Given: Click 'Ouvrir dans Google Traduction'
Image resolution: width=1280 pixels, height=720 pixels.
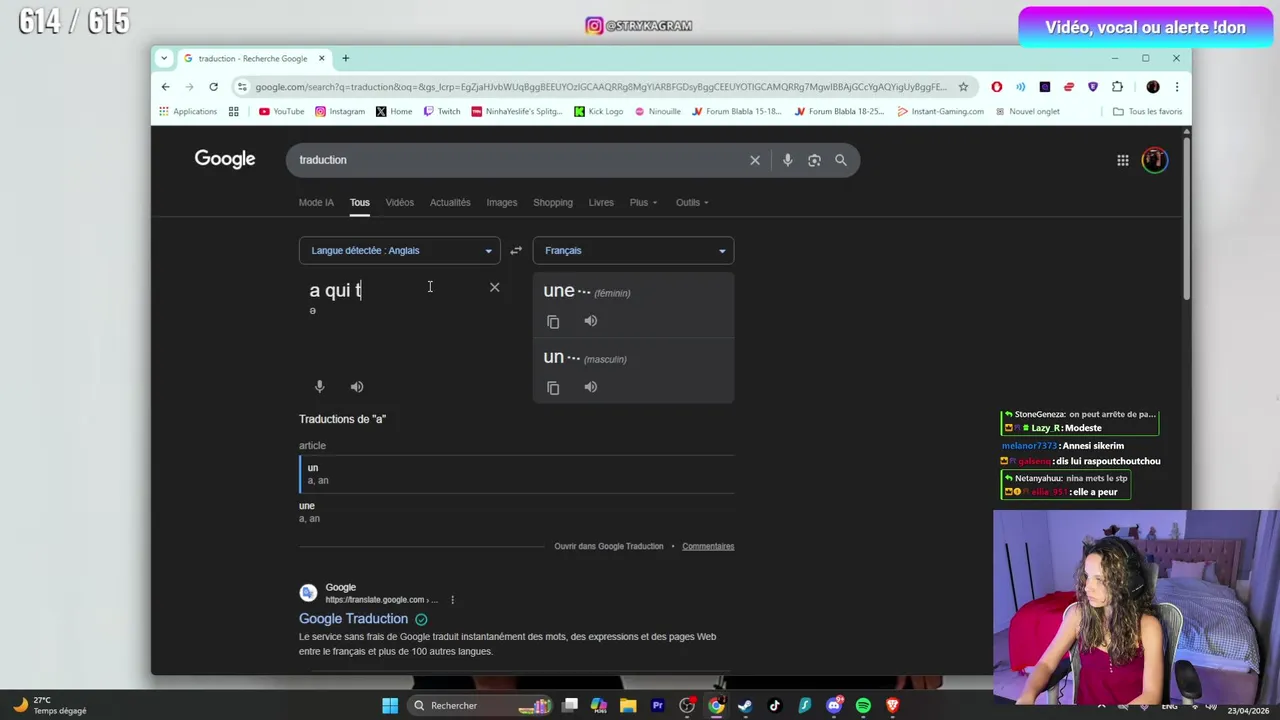Looking at the screenshot, I should (609, 546).
